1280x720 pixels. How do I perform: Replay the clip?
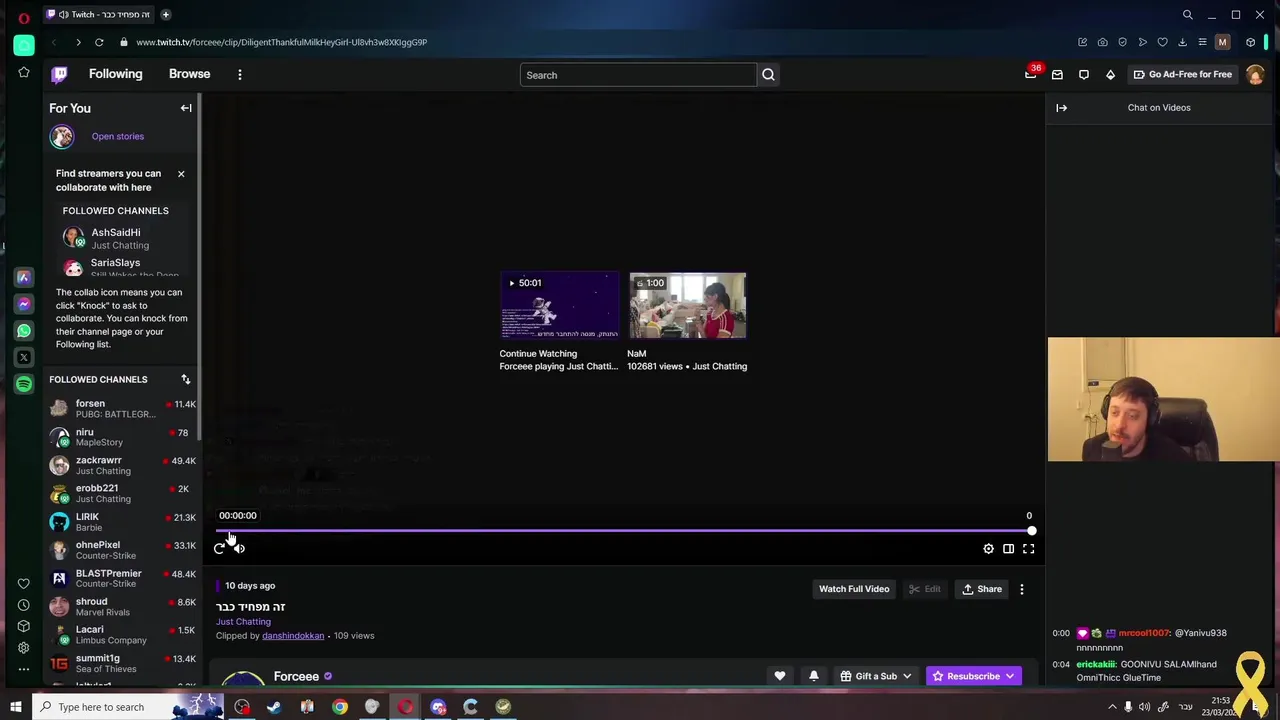point(220,548)
